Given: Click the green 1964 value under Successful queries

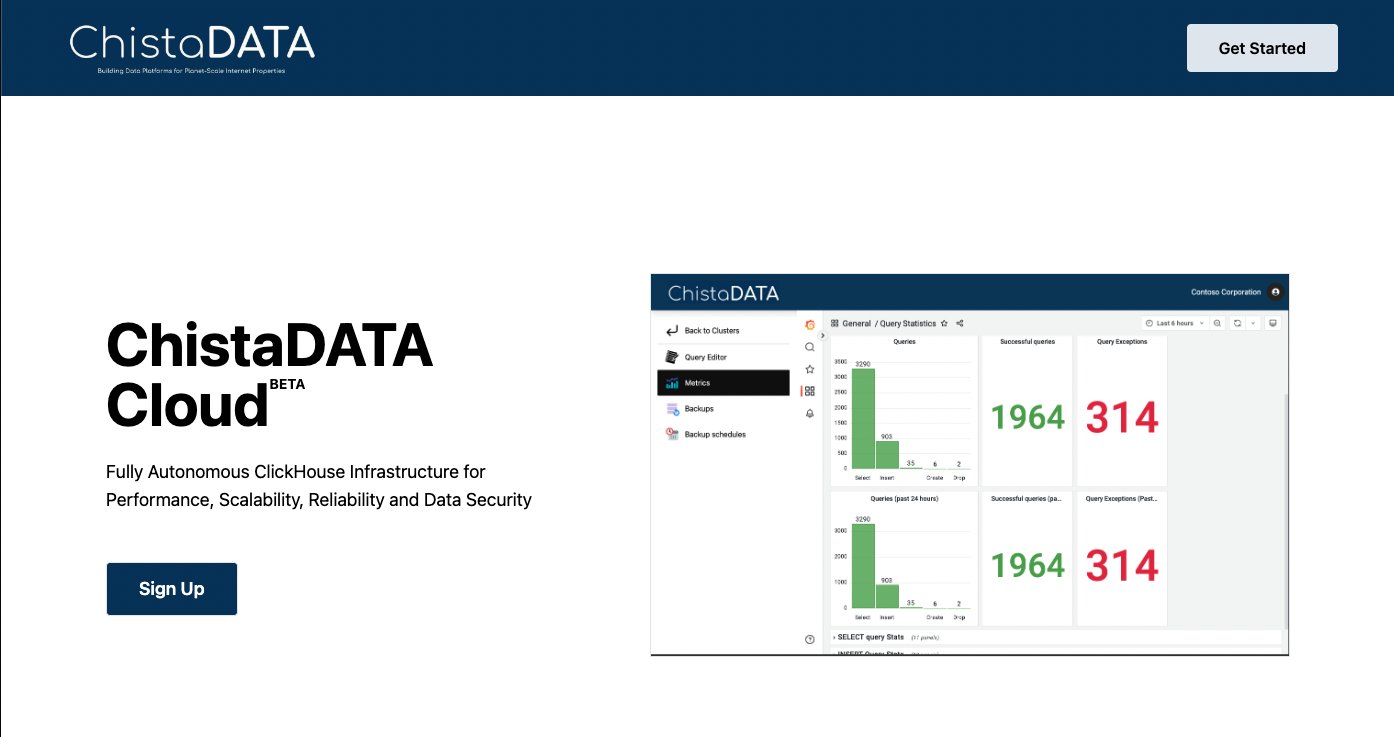Looking at the screenshot, I should [x=1028, y=417].
